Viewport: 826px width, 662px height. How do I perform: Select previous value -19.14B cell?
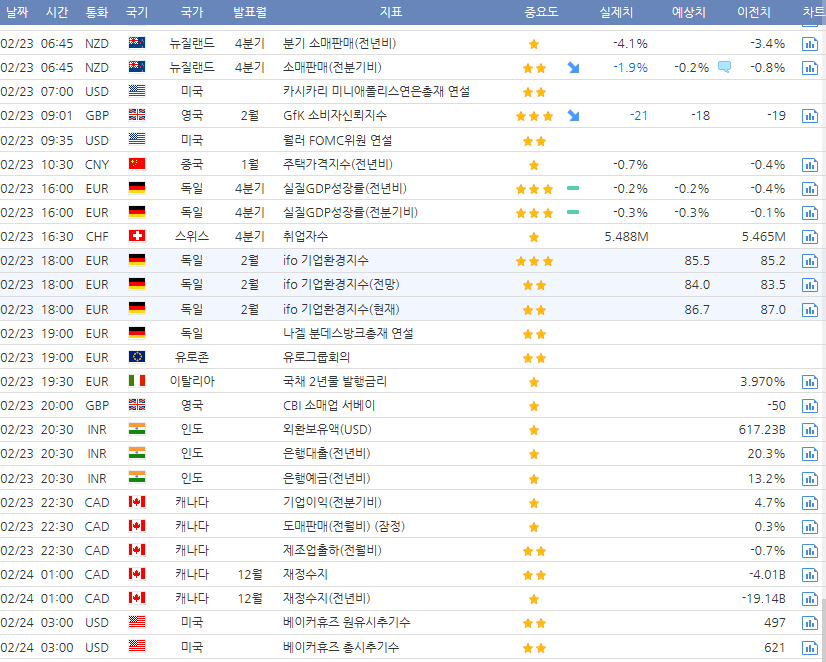(763, 599)
